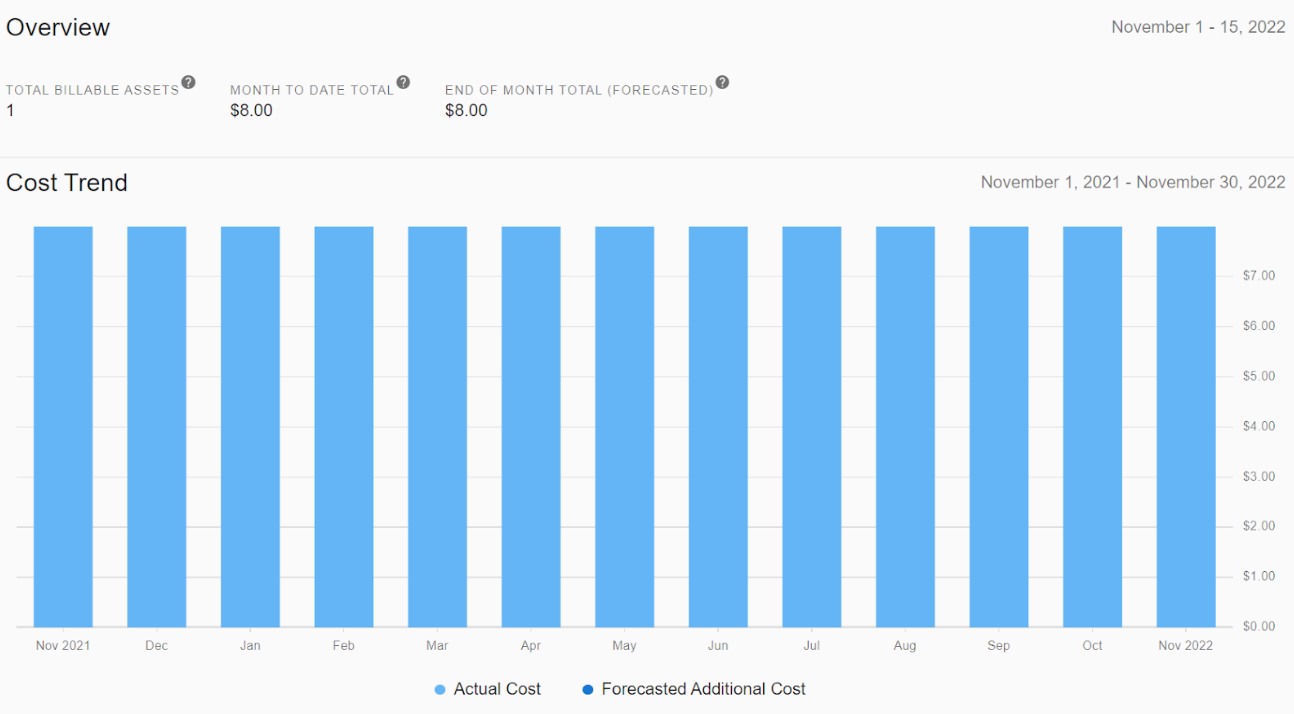Click the Cost Trend date range text
Image resolution: width=1294 pixels, height=714 pixels.
(1132, 182)
